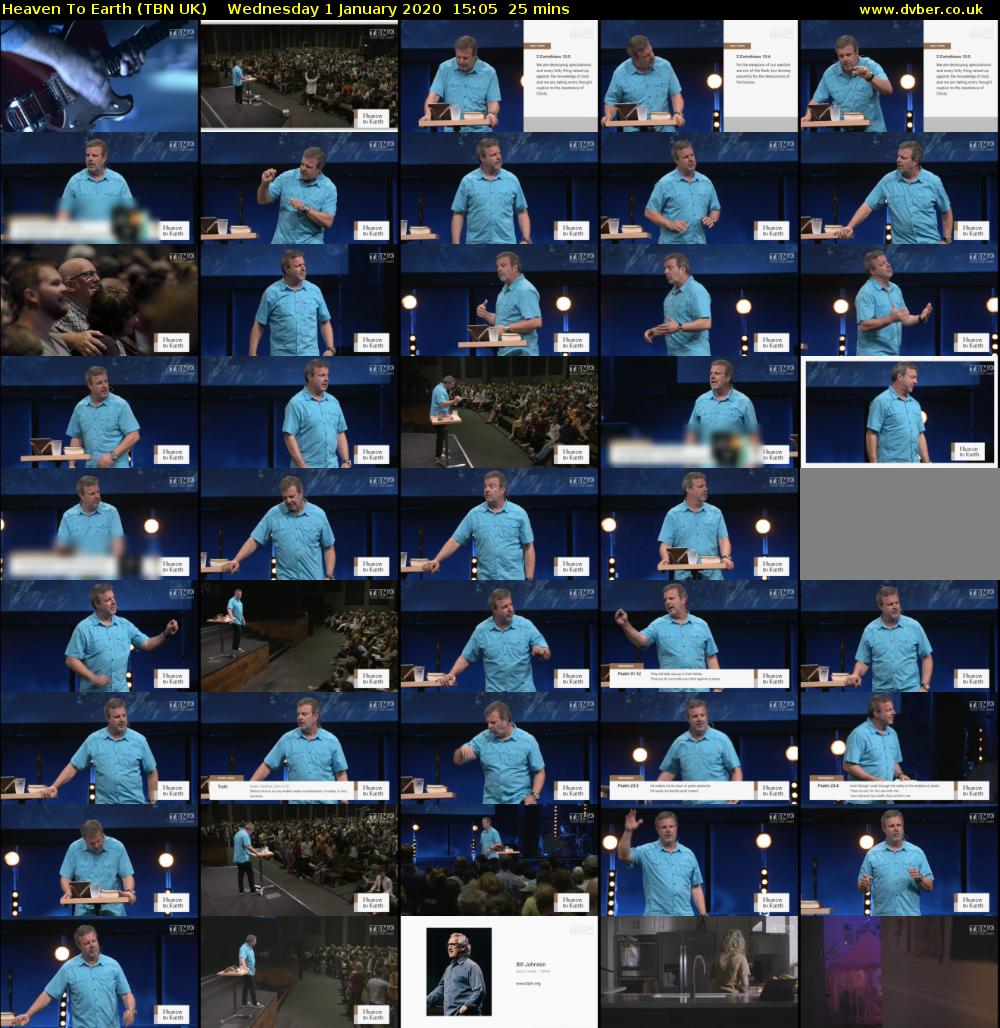1000x1028 pixels.
Task: Open the Bill Johnson portrait card thumbnail
Action: [x=499, y=972]
